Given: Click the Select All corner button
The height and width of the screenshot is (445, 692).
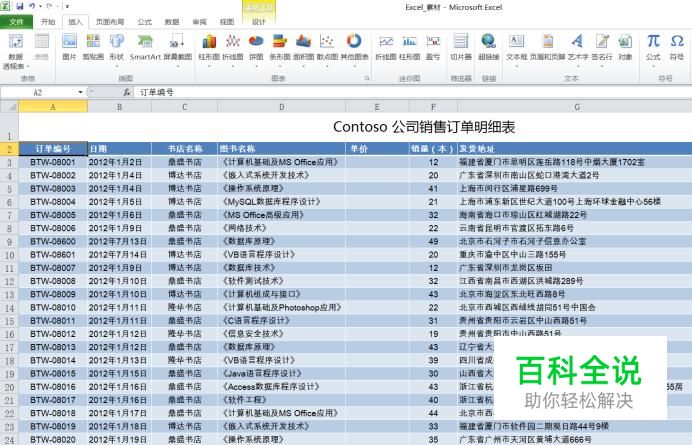Looking at the screenshot, I should point(9,107).
